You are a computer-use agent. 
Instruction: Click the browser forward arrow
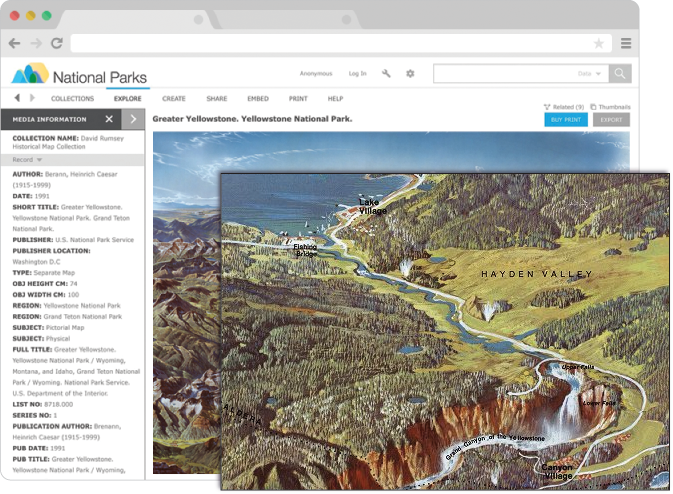pos(36,43)
